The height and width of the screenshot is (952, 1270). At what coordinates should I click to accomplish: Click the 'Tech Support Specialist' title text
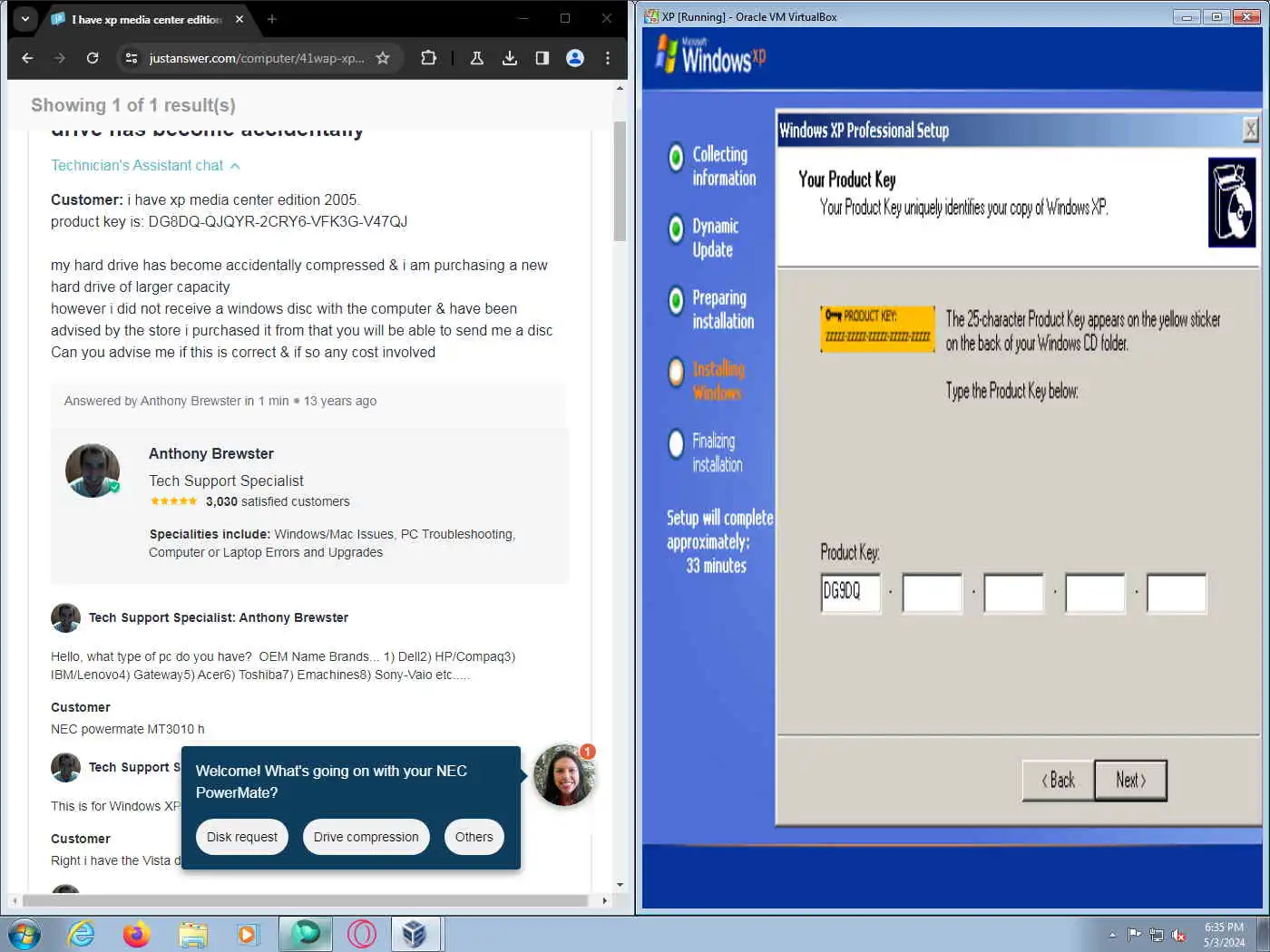226,481
